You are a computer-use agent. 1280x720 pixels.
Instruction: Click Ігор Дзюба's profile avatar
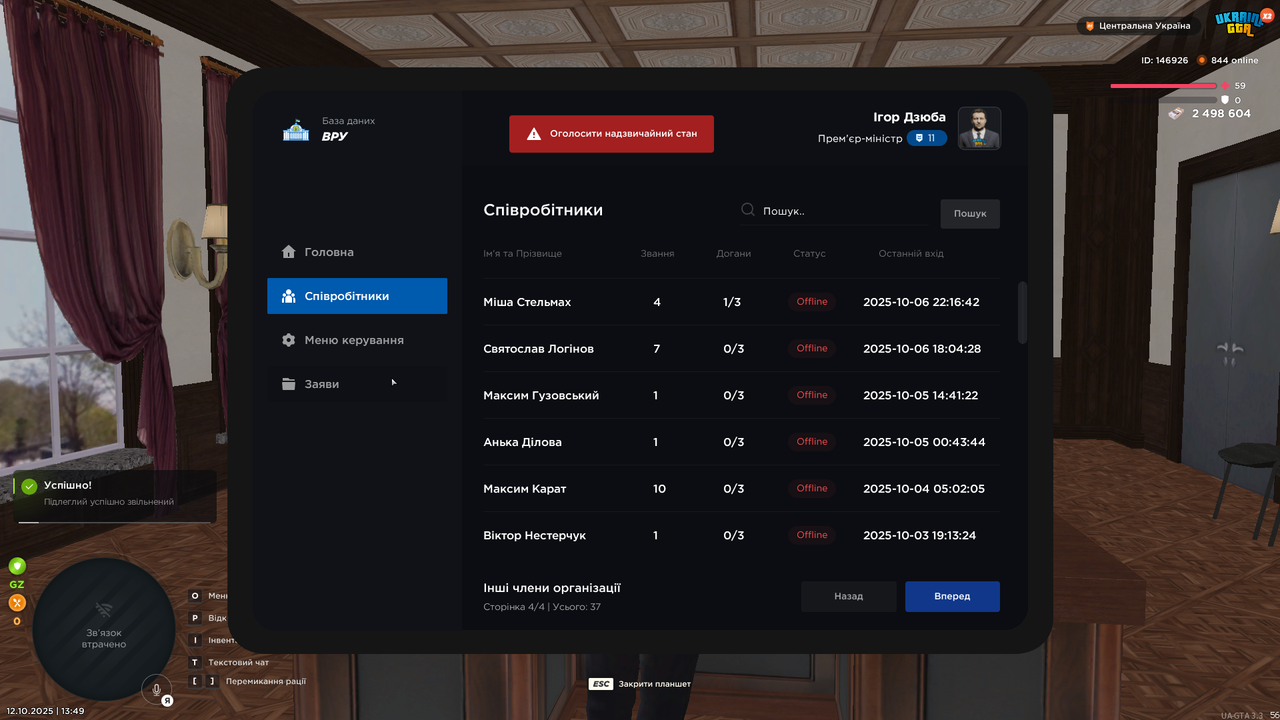click(x=979, y=128)
